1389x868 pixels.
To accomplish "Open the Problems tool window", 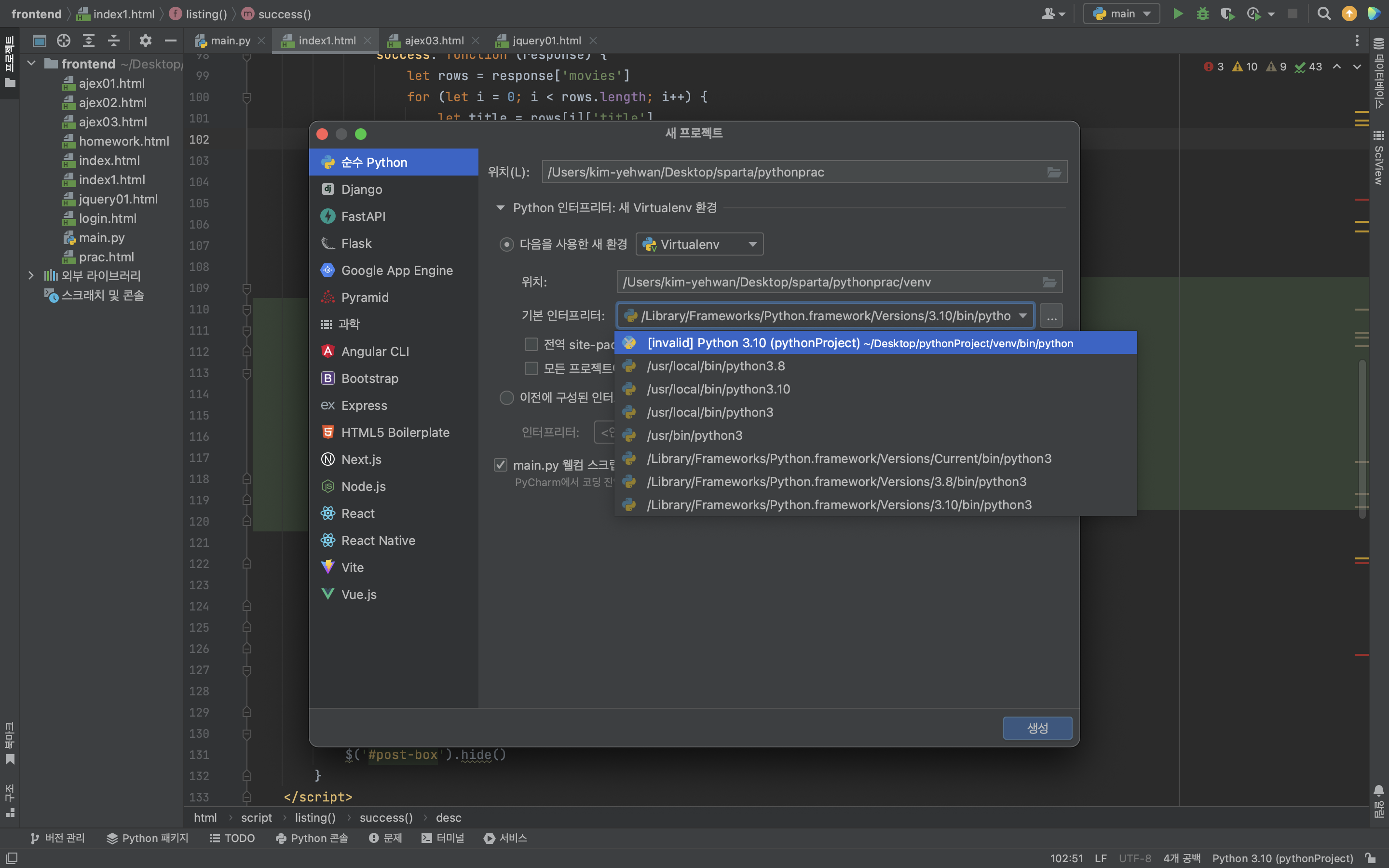I will pos(386,838).
